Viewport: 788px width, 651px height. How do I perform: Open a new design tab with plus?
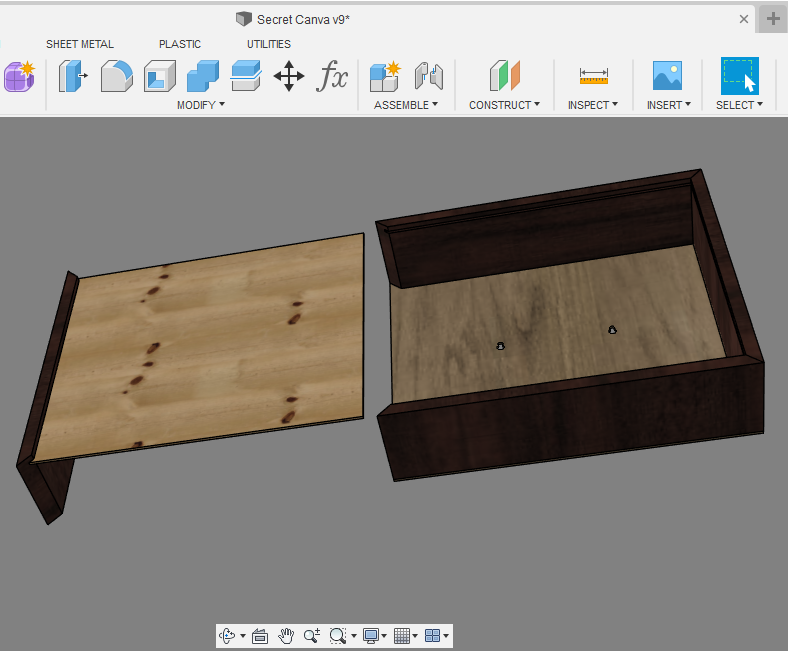(x=773, y=19)
